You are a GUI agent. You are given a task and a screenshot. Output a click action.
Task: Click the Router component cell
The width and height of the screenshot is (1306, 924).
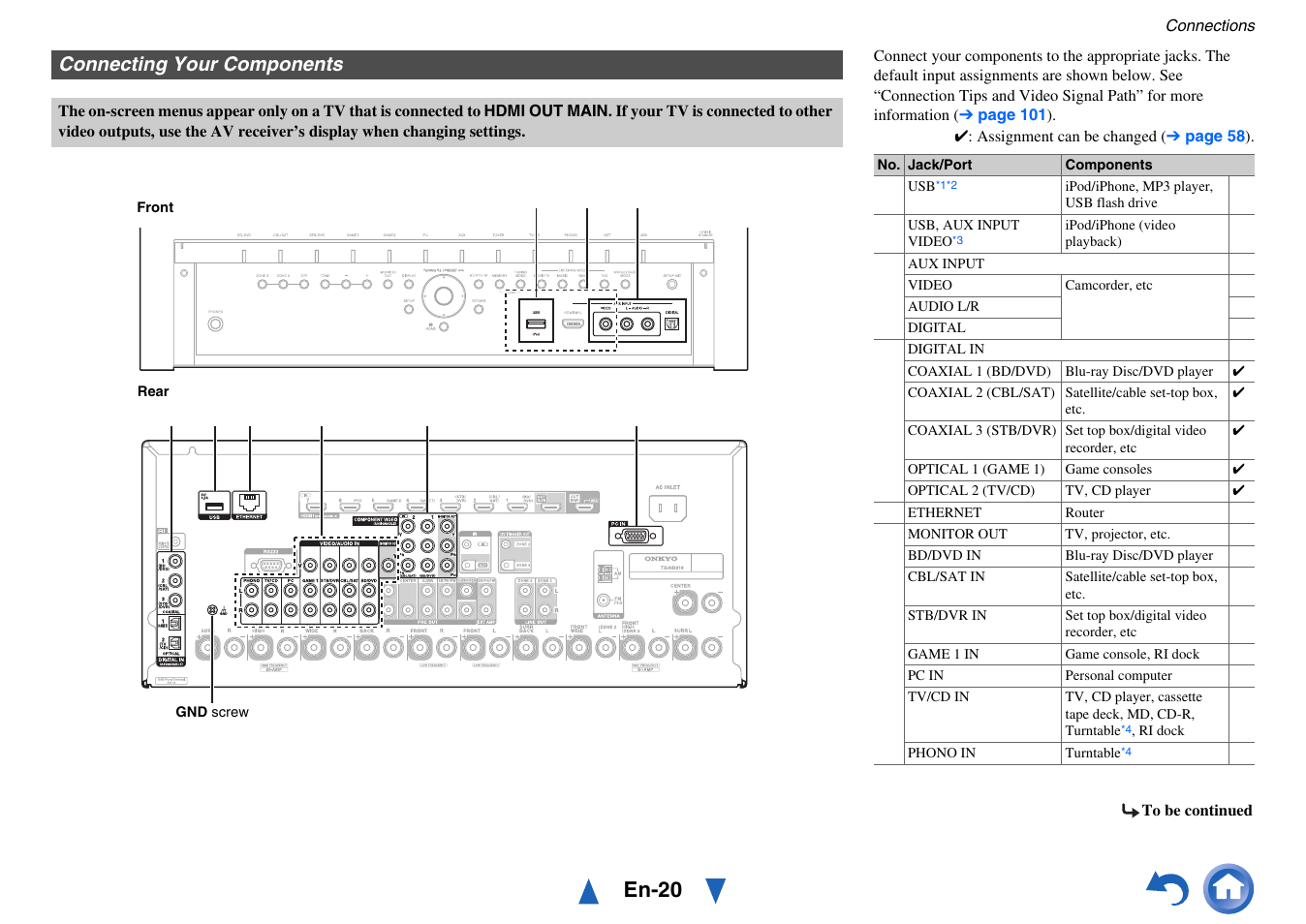click(1145, 512)
